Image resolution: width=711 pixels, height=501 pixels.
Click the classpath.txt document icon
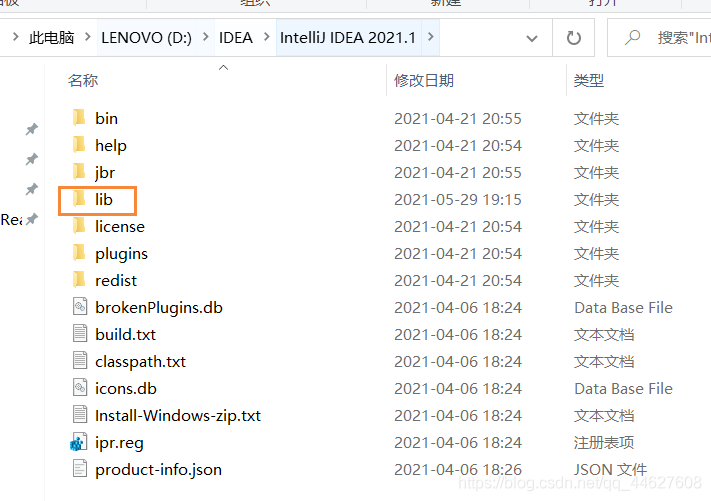(80, 360)
